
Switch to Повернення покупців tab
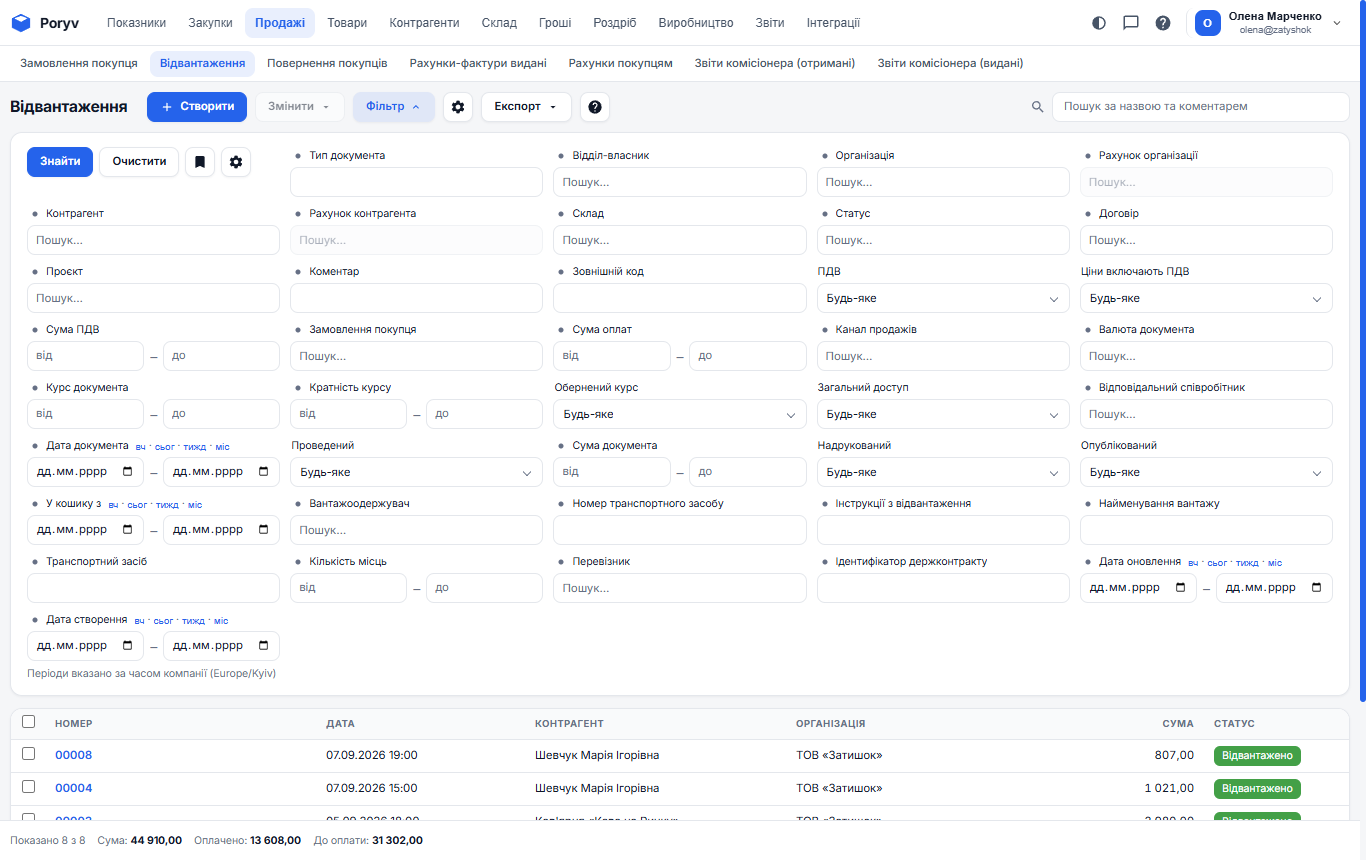click(327, 63)
